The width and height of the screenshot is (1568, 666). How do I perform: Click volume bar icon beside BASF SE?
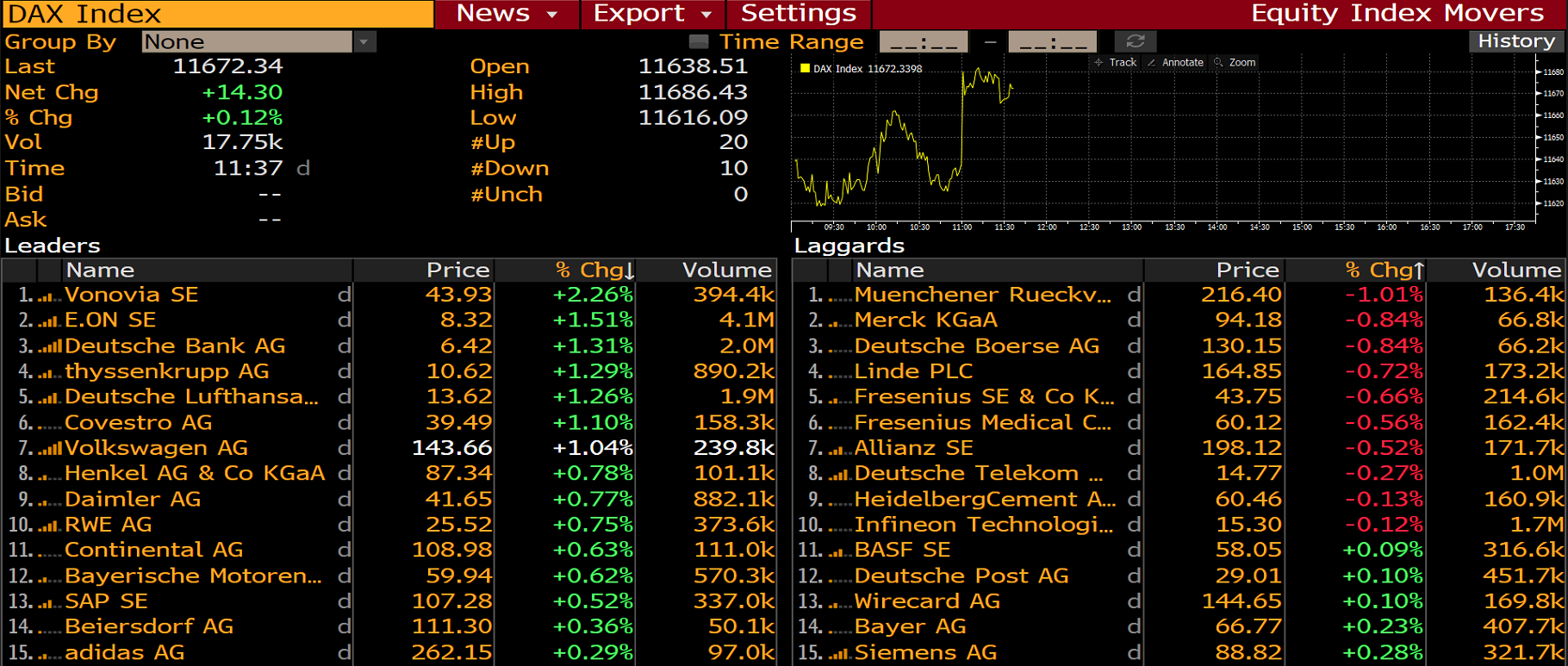839,551
